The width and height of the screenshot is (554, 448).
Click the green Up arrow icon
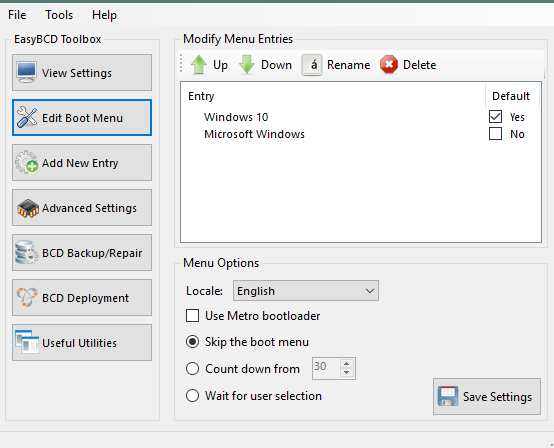[199, 65]
